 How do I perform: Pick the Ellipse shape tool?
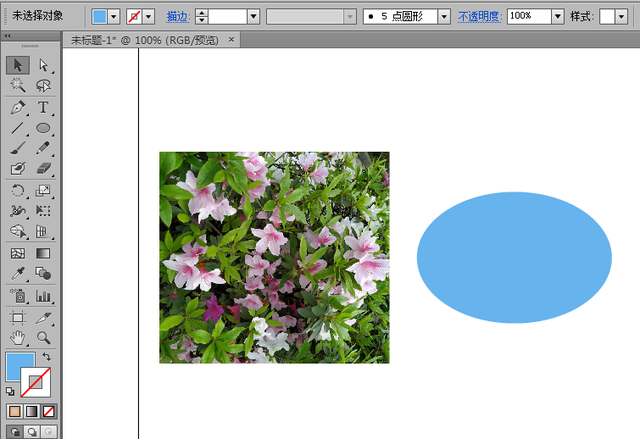pyautogui.click(x=43, y=128)
